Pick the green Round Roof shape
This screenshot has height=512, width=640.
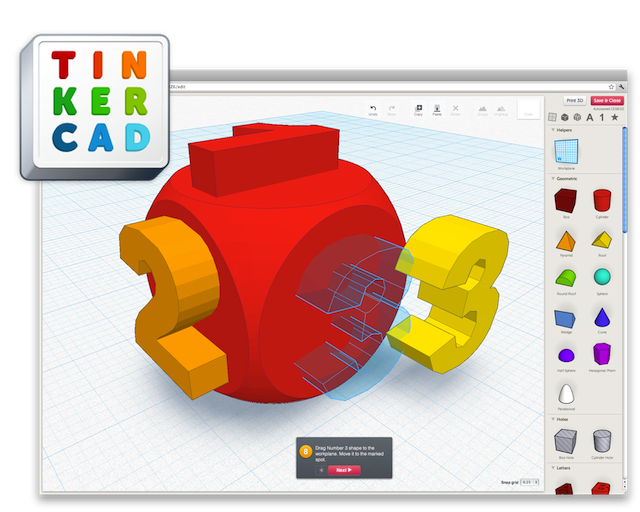pos(566,278)
